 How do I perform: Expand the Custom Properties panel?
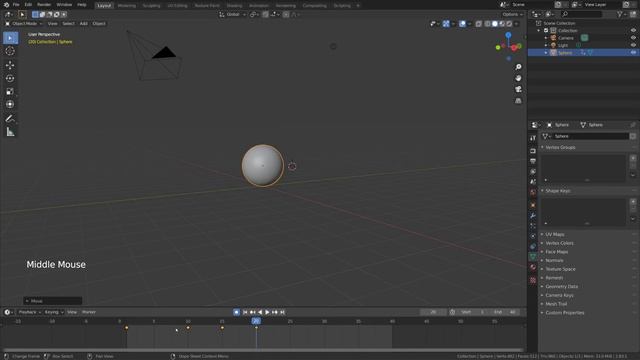click(564, 313)
